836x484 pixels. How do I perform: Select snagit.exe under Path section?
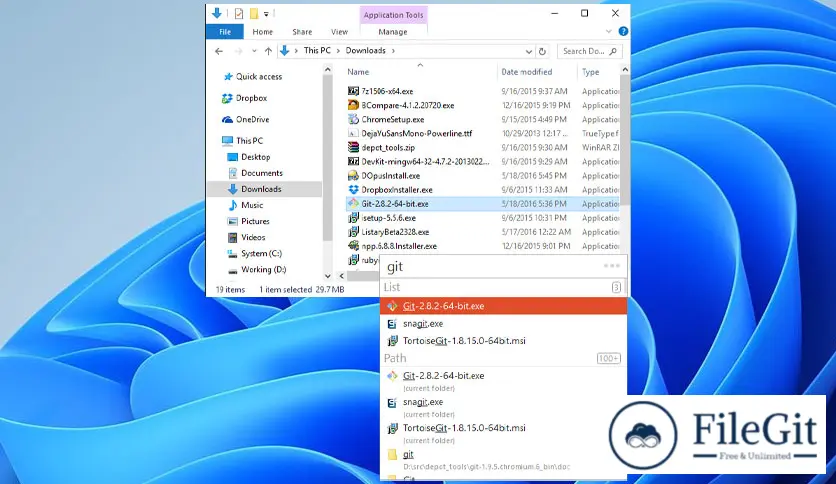pos(504,407)
